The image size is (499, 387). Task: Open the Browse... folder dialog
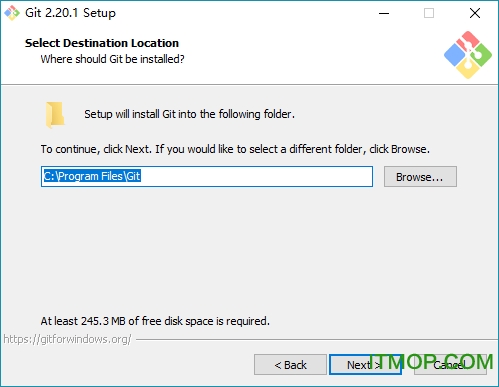coord(420,177)
